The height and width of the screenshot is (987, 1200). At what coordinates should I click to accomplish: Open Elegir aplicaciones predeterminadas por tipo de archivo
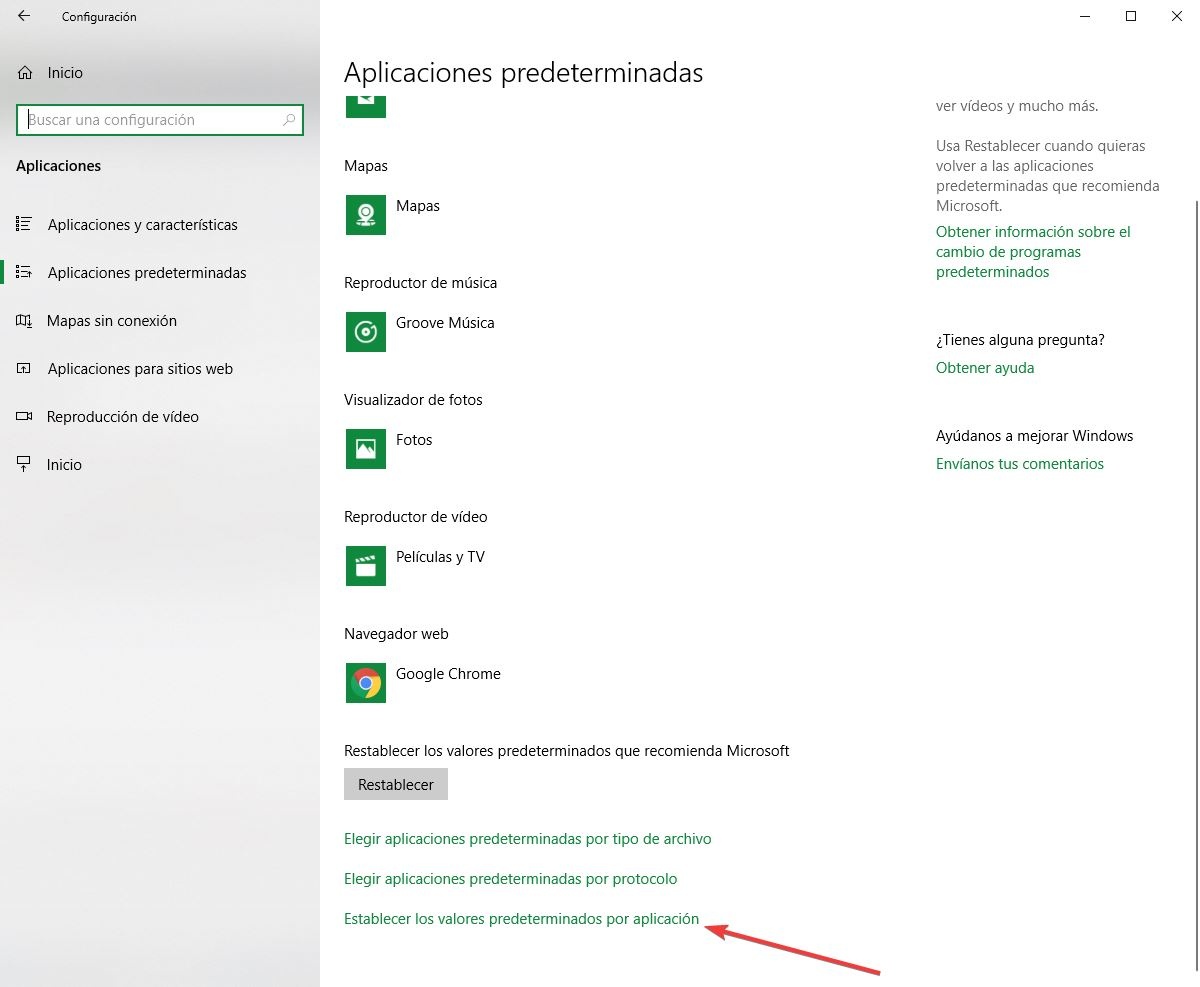pyautogui.click(x=528, y=839)
